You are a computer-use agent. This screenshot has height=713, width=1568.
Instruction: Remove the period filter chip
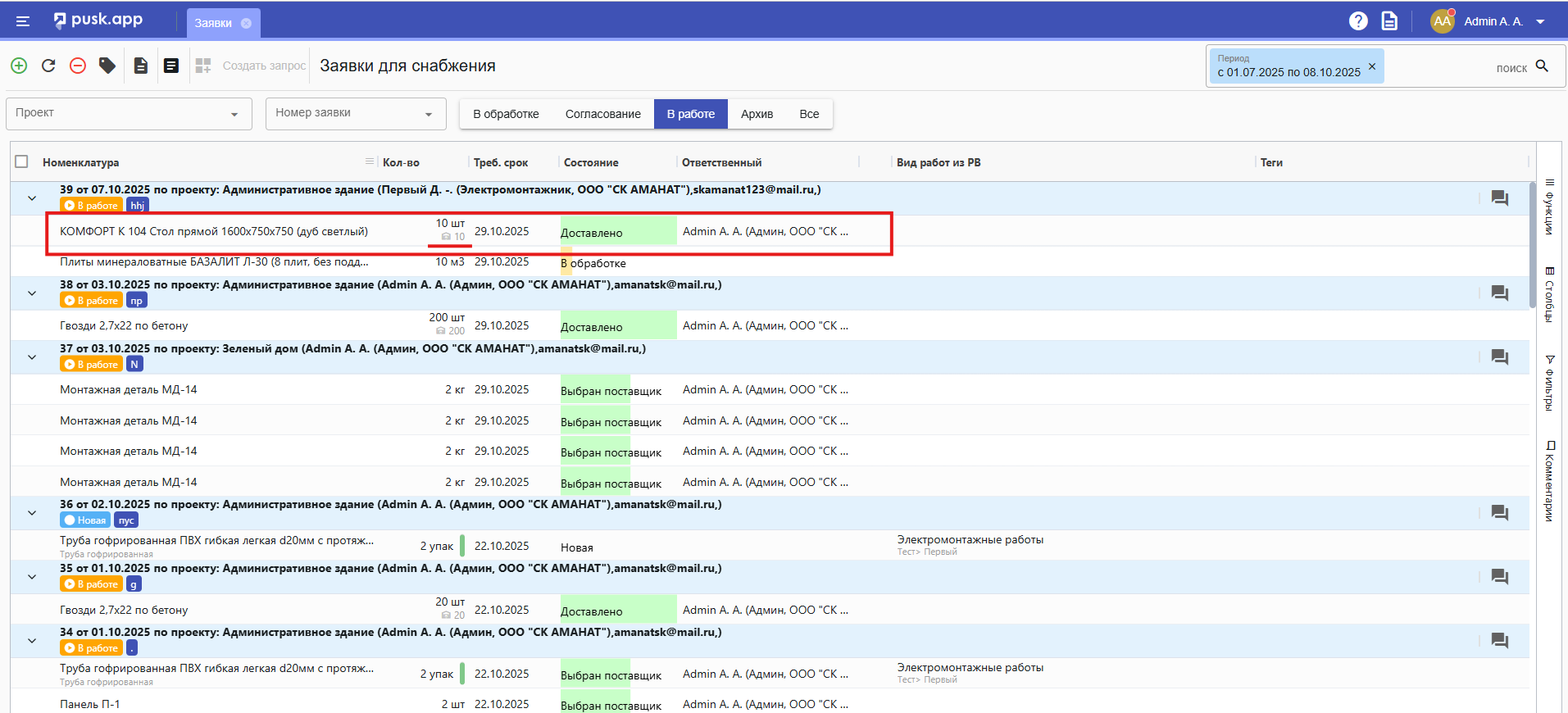1372,66
